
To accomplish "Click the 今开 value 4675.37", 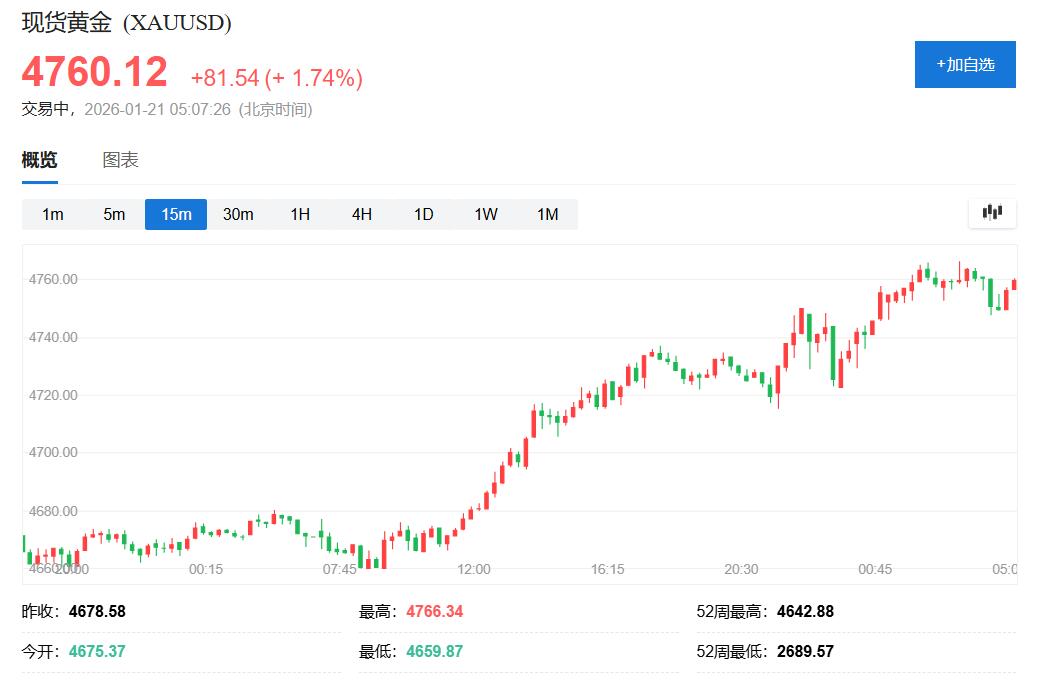I will click(x=97, y=651).
